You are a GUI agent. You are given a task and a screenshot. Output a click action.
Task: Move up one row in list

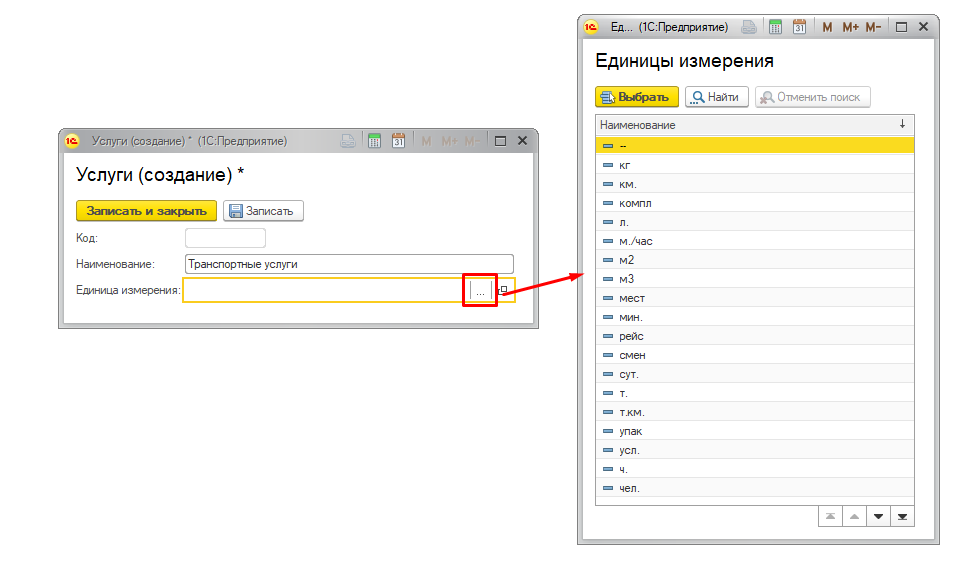click(x=854, y=516)
